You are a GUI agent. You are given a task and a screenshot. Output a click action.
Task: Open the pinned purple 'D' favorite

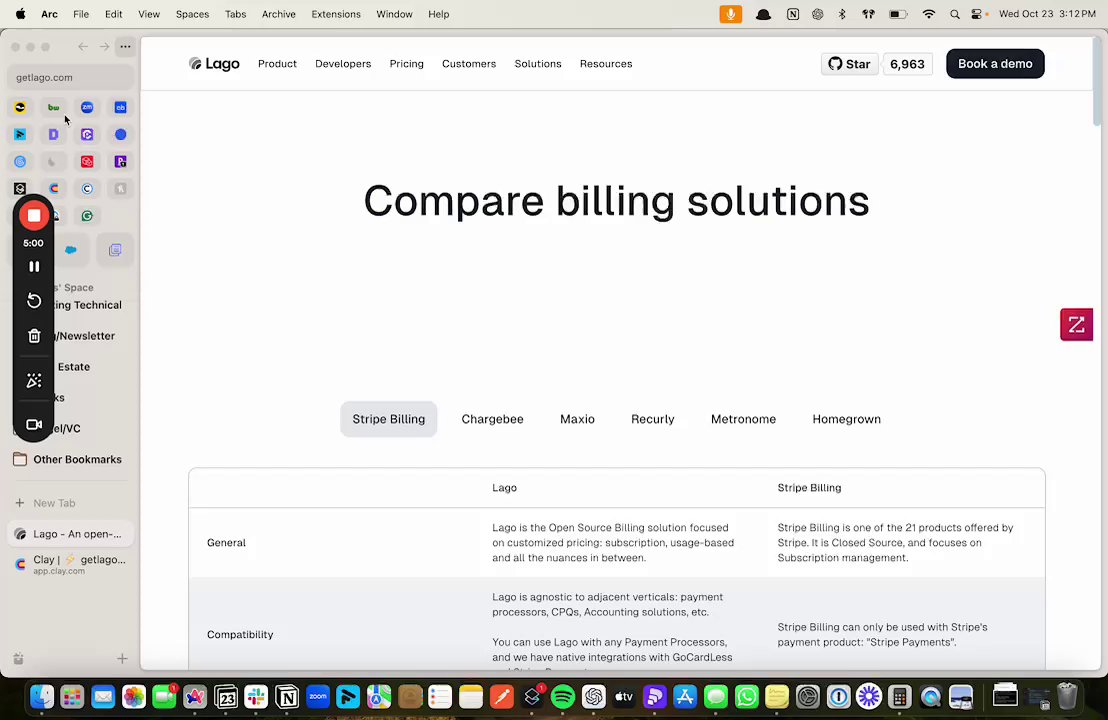click(54, 134)
